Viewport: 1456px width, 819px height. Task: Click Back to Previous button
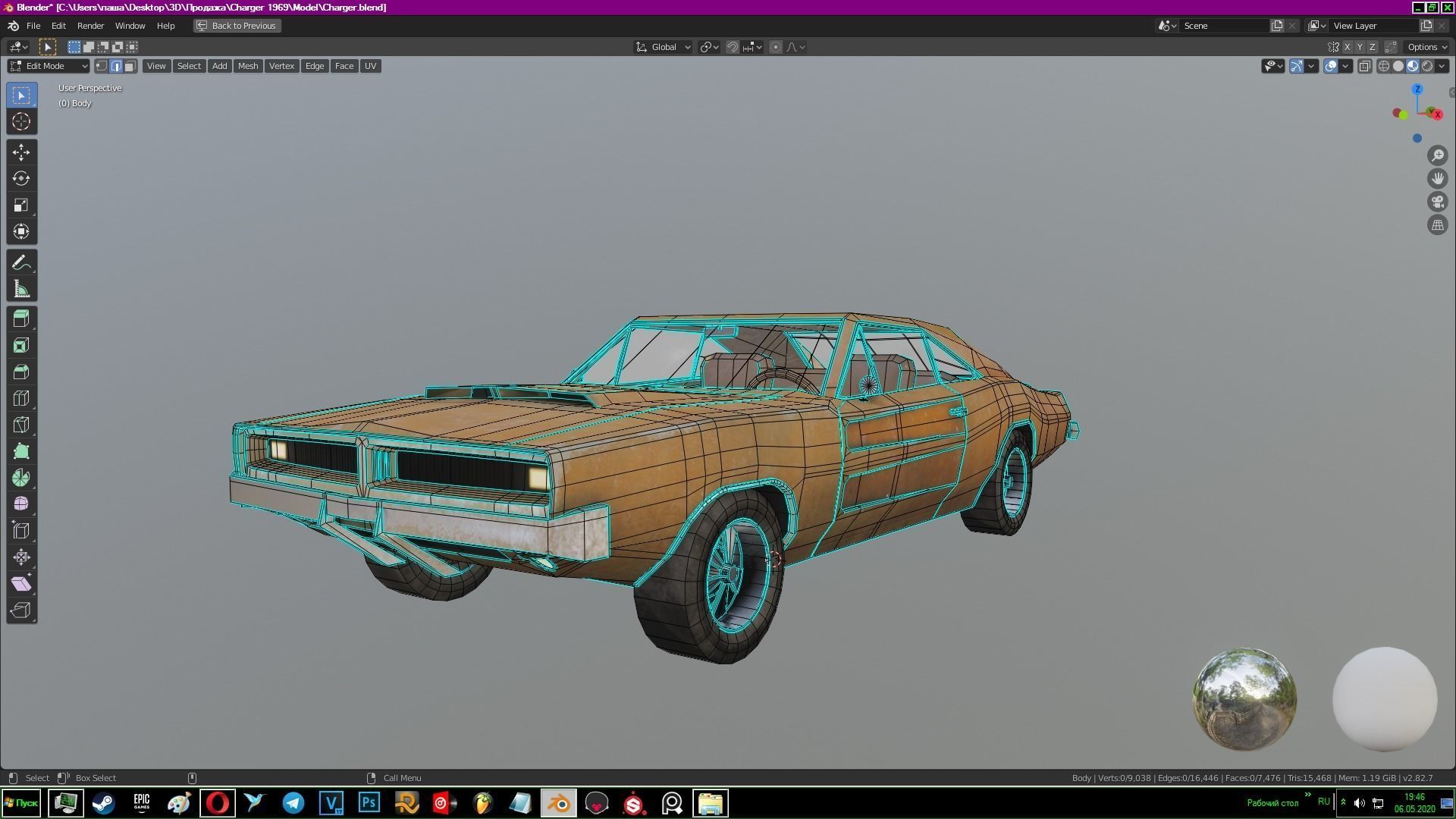coord(237,26)
